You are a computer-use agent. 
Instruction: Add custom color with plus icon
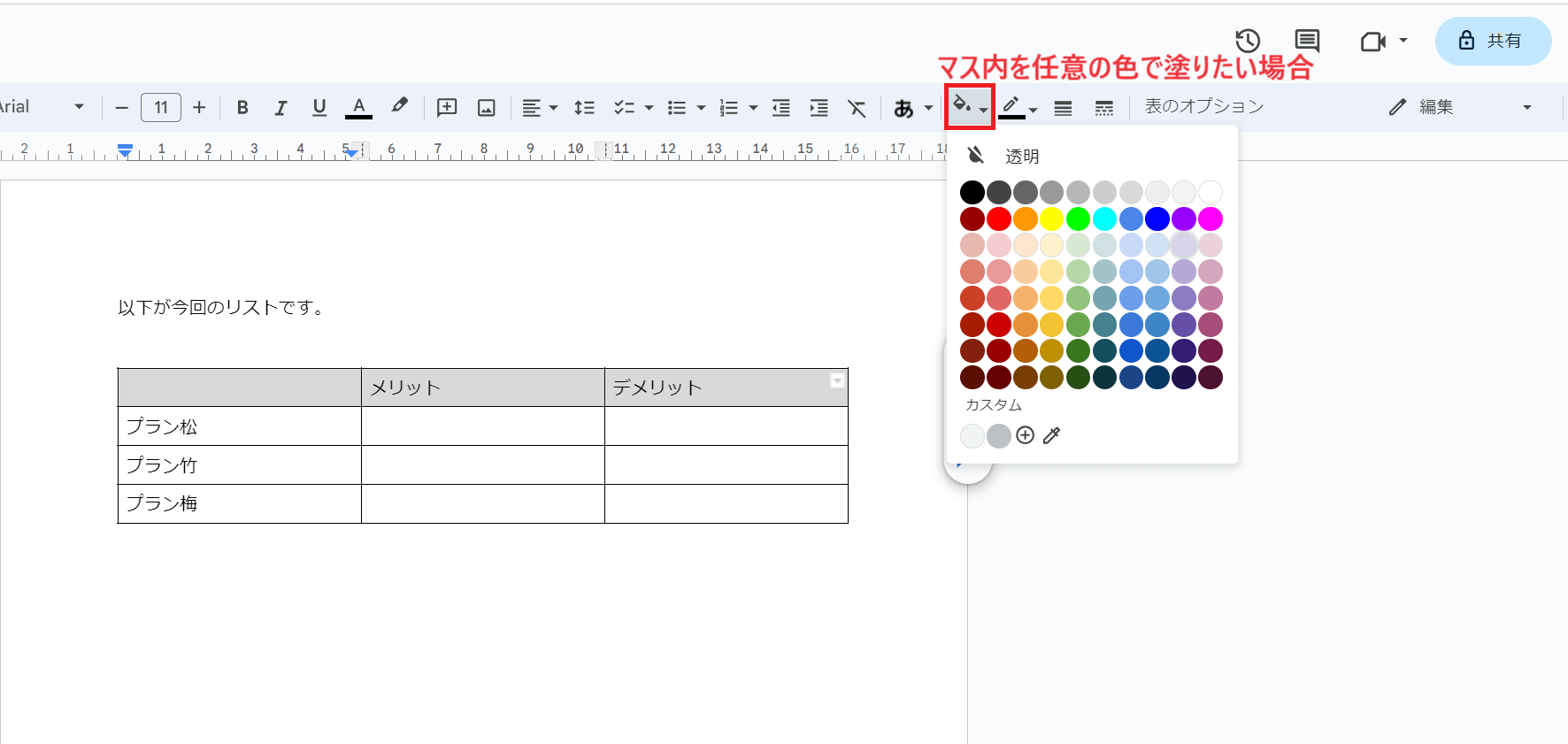[x=1025, y=435]
